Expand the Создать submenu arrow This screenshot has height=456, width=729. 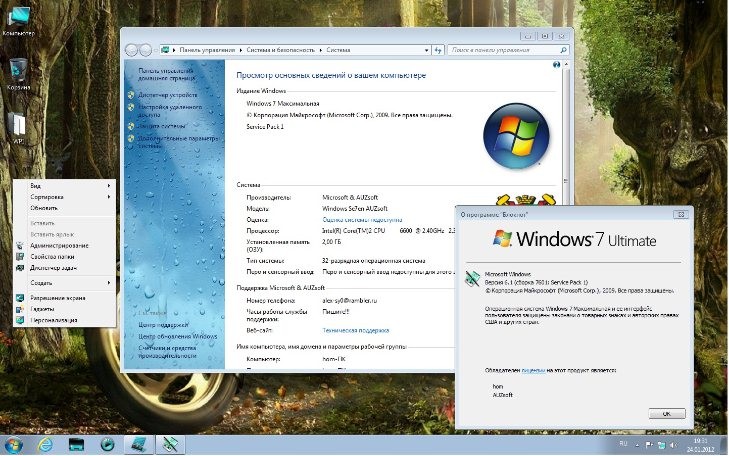pos(109,283)
